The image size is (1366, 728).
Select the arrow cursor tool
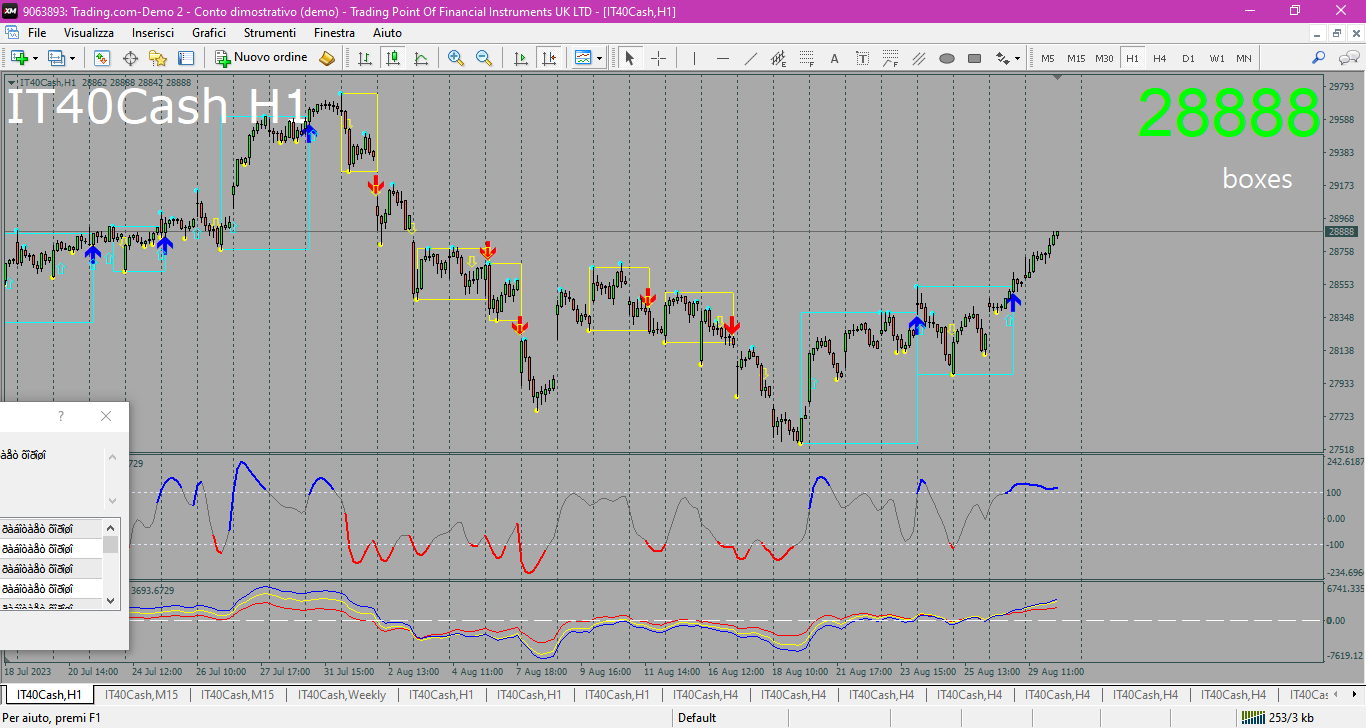click(x=630, y=58)
